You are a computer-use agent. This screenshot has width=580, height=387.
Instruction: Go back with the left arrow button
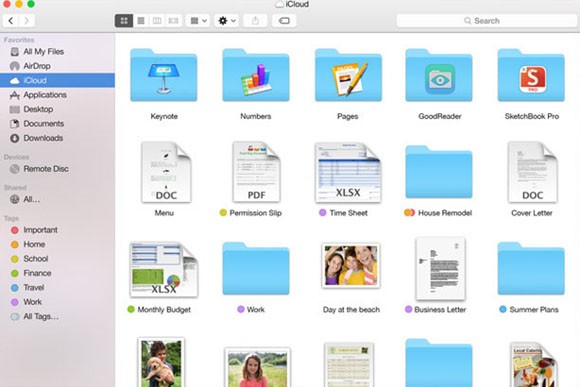coord(11,21)
